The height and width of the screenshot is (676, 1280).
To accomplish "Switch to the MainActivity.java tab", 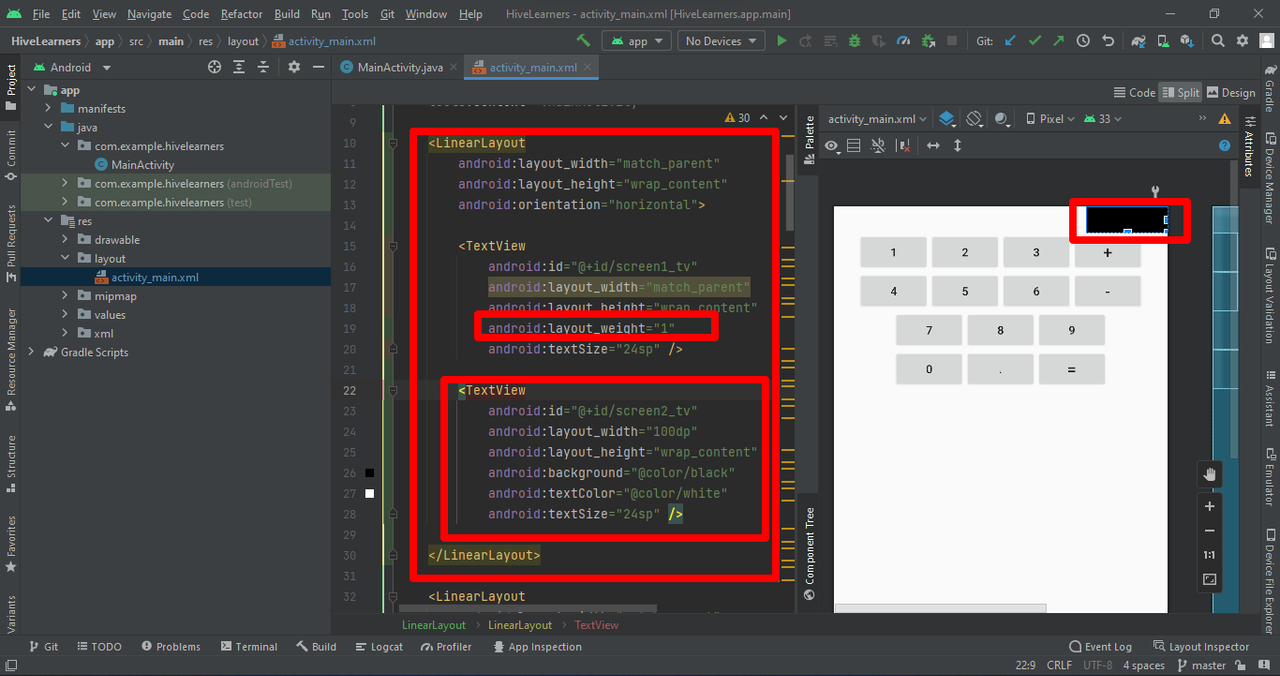I will coord(399,67).
